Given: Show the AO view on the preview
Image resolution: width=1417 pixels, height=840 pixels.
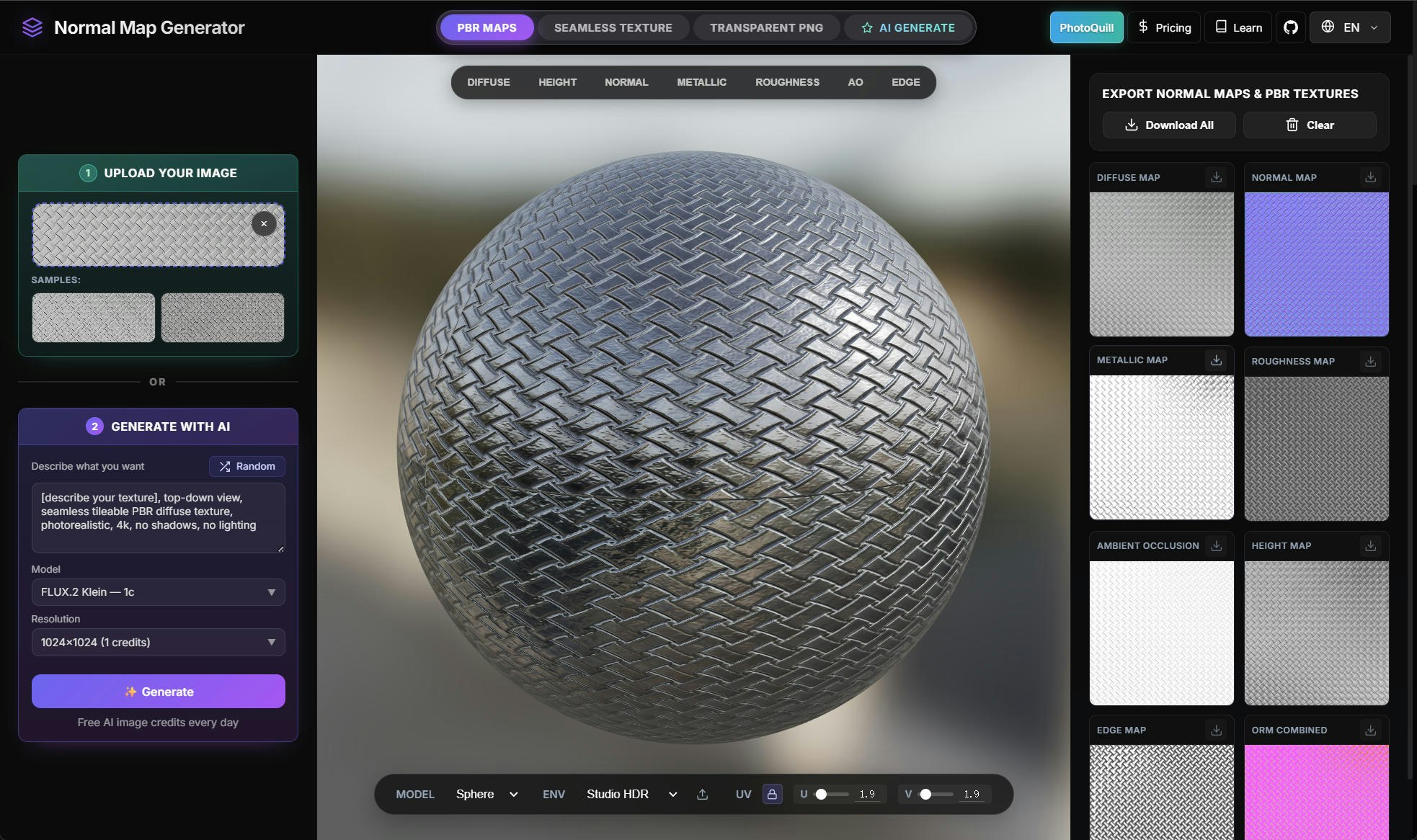Looking at the screenshot, I should click(855, 82).
